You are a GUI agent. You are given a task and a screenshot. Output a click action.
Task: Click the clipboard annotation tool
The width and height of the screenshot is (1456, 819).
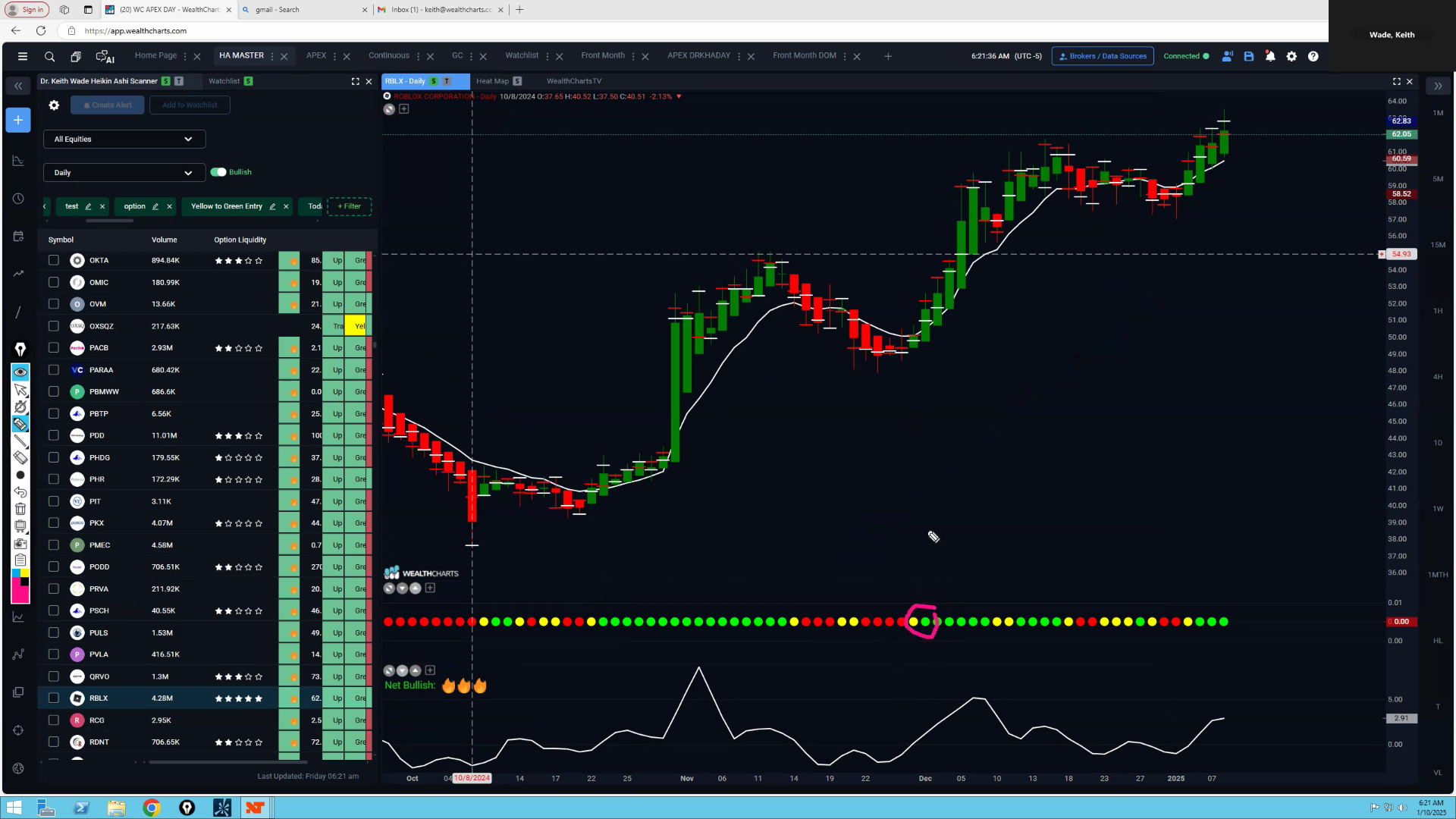pos(20,560)
